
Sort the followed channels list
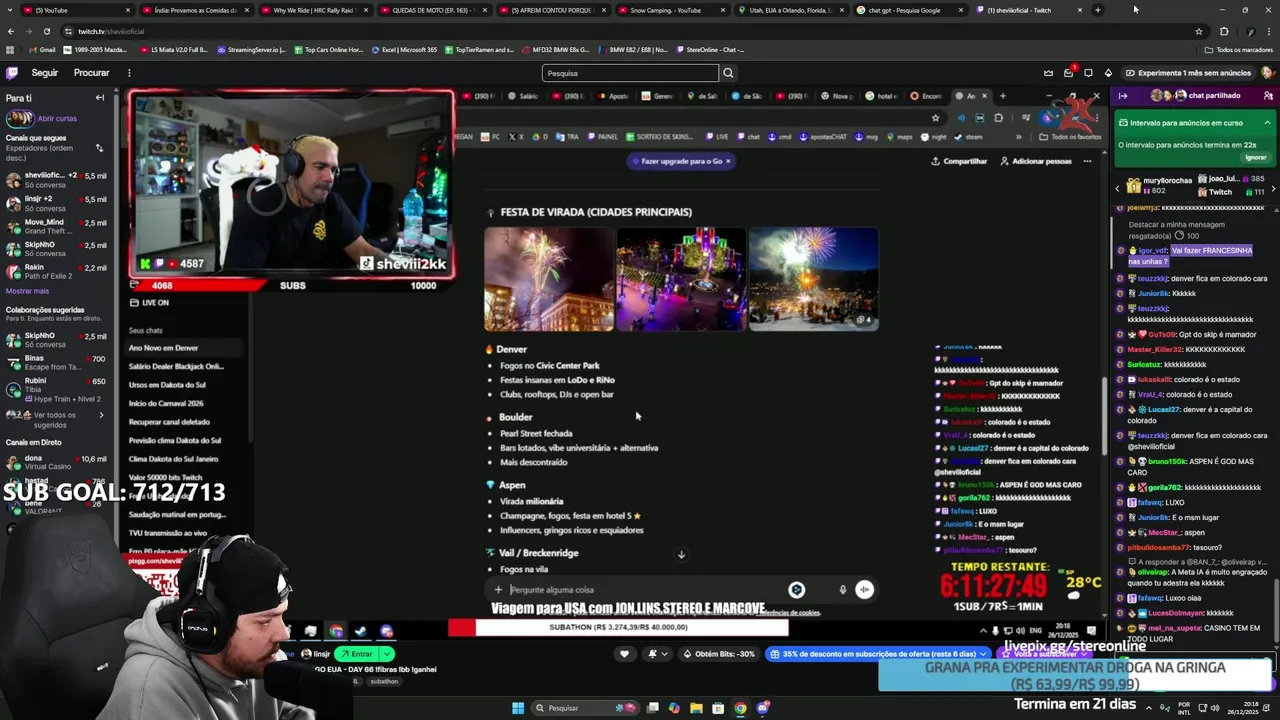pyautogui.click(x=99, y=148)
